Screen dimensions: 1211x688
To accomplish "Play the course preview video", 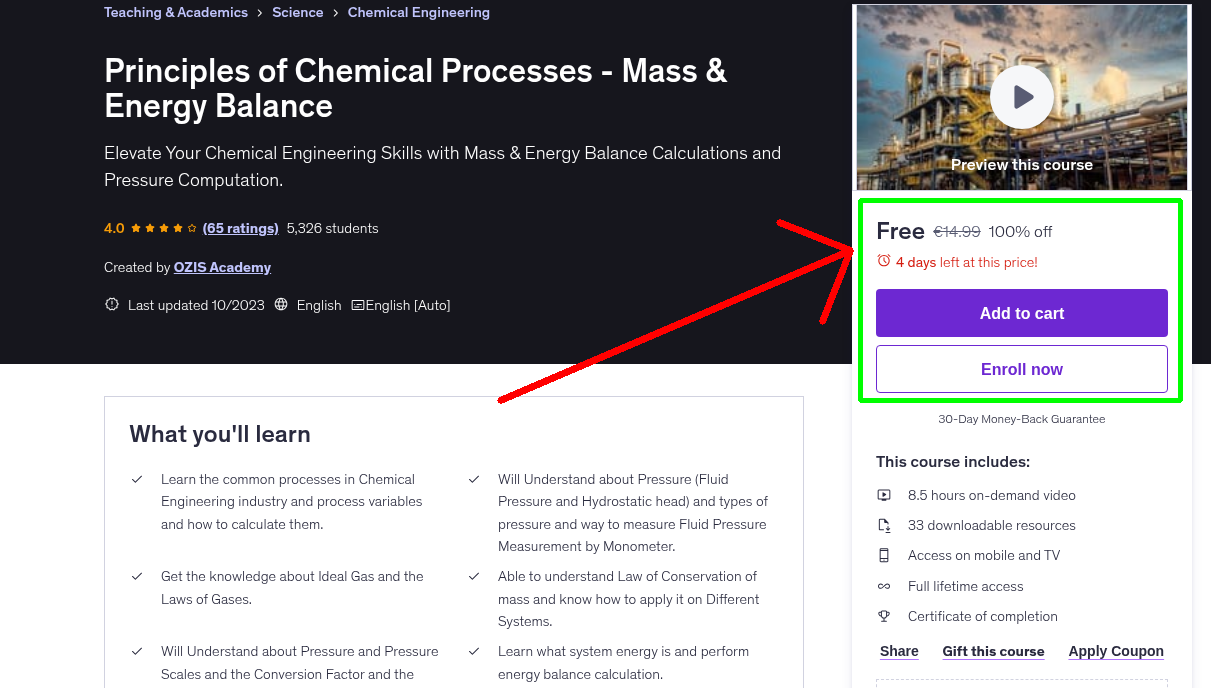I will point(1021,96).
